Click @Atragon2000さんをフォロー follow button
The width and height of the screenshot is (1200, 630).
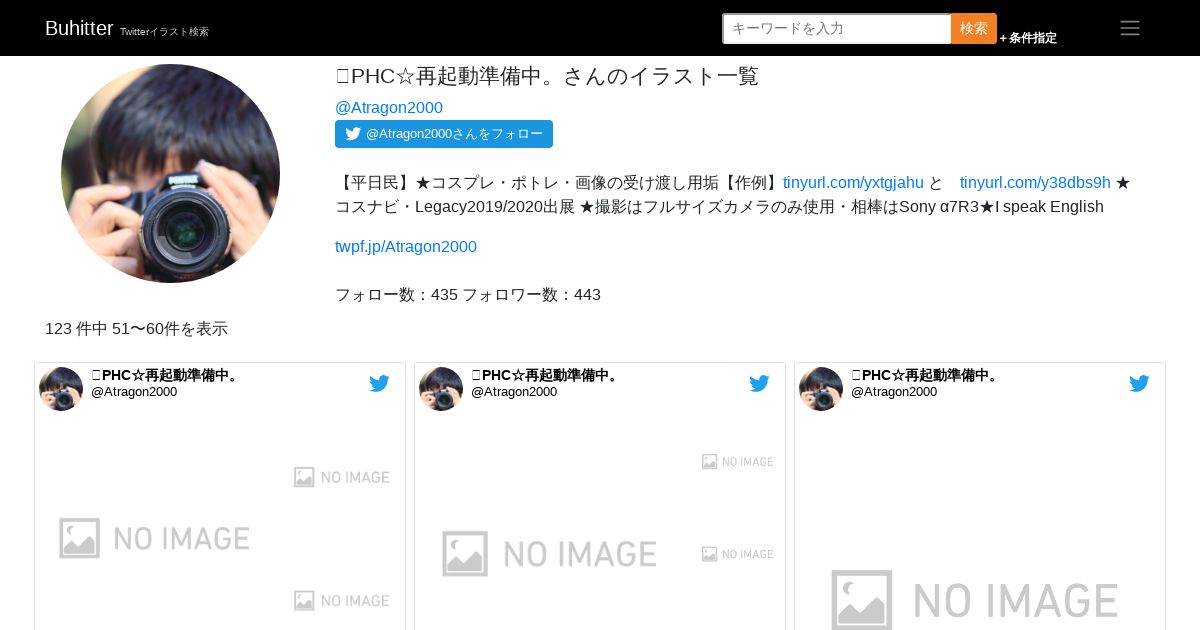[x=444, y=134]
